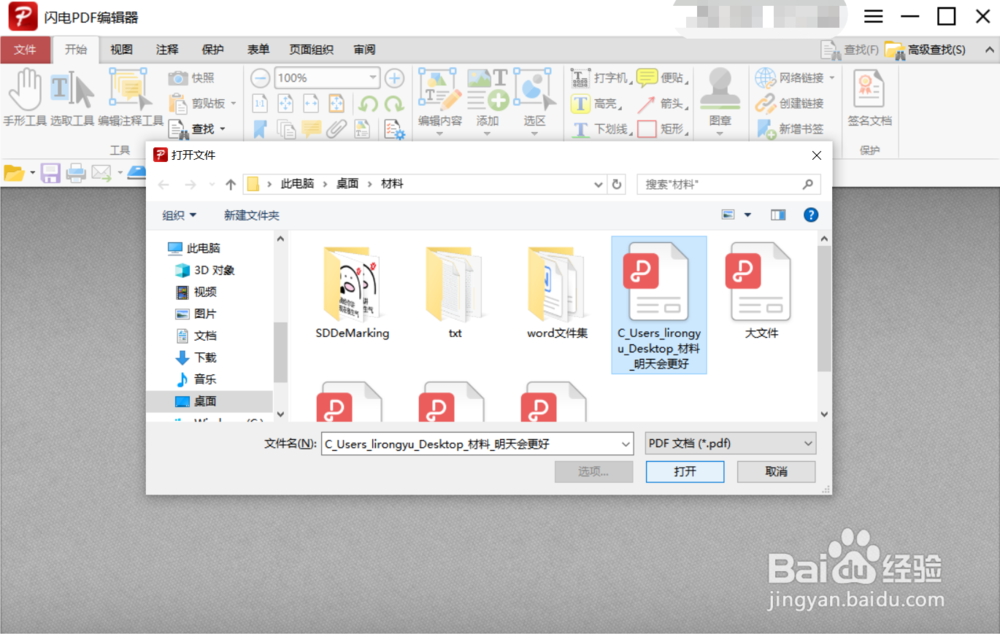This screenshot has width=1000, height=634.
Task: Click 新建文件夹 new folder button
Action: coord(251,216)
